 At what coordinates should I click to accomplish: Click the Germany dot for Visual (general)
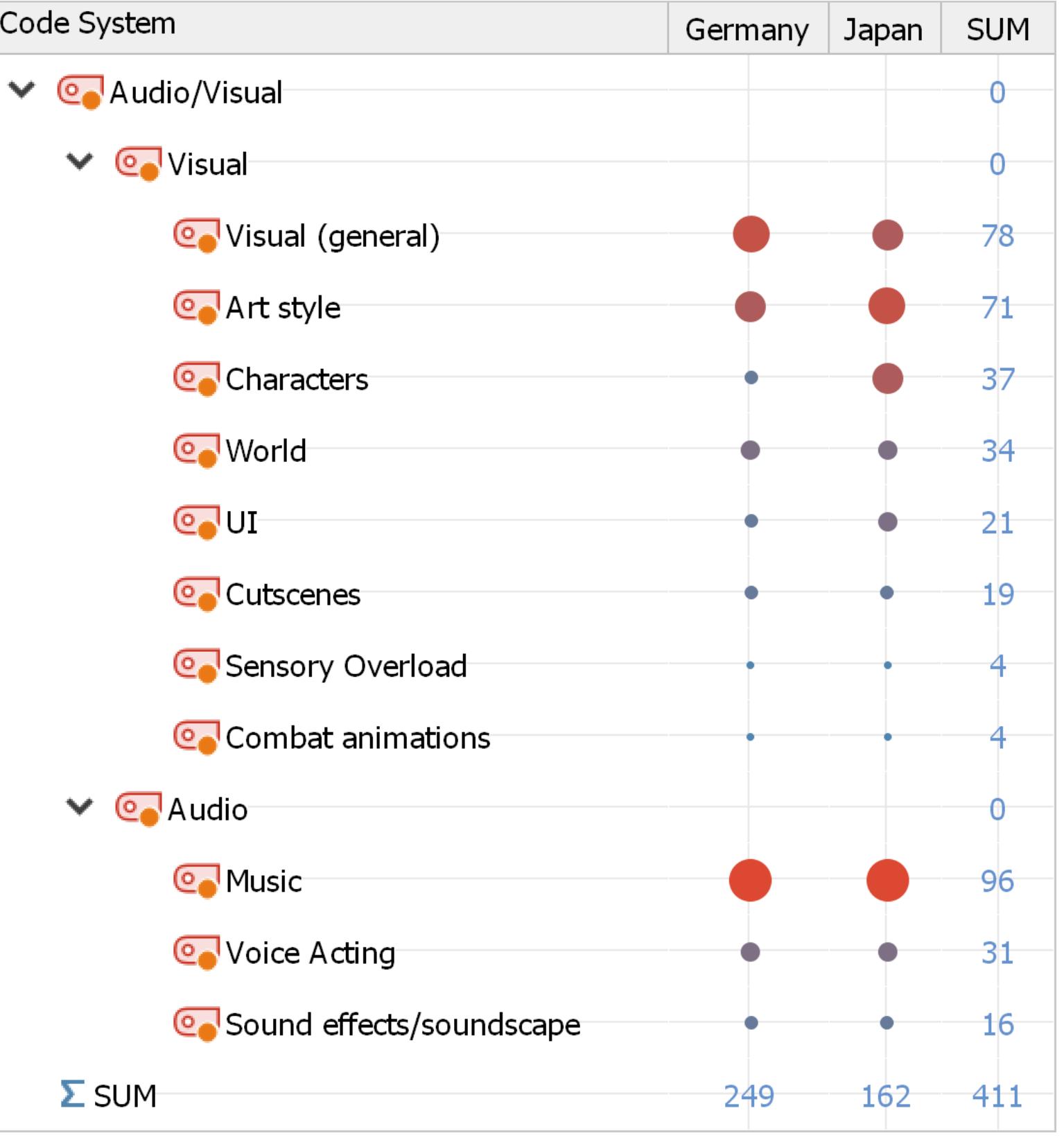pyautogui.click(x=751, y=234)
